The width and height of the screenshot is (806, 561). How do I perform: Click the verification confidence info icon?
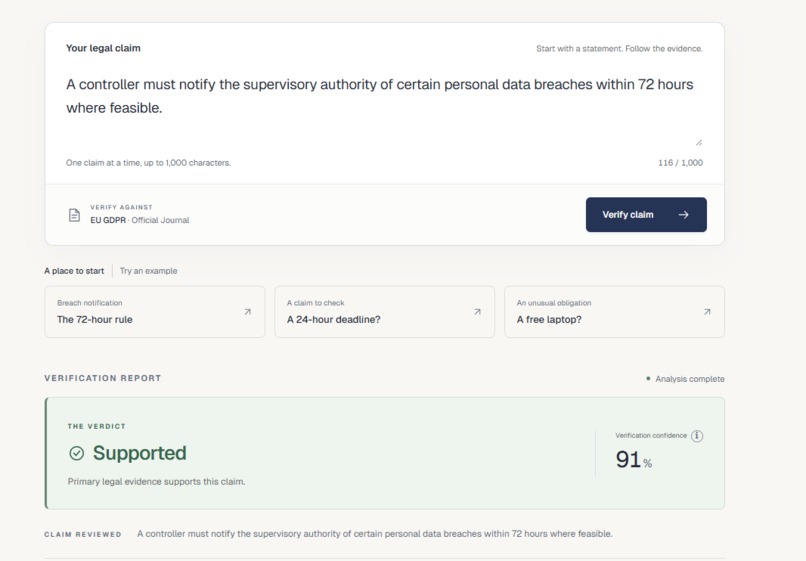coord(697,436)
